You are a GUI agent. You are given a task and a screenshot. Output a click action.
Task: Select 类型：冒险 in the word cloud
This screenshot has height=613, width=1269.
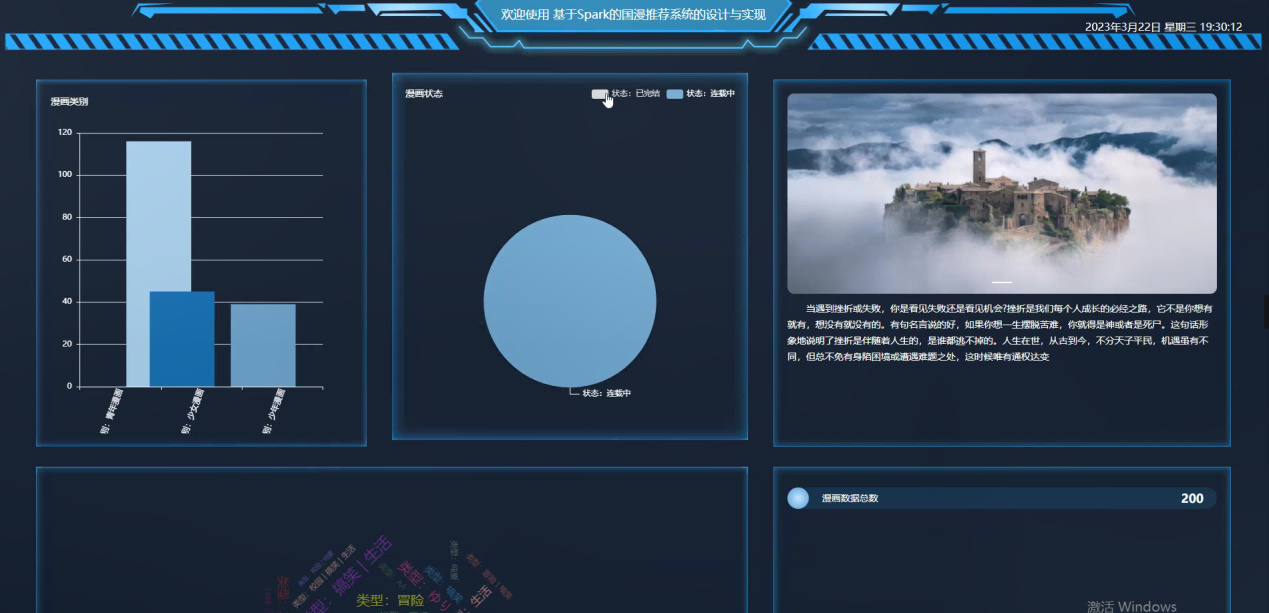click(390, 602)
